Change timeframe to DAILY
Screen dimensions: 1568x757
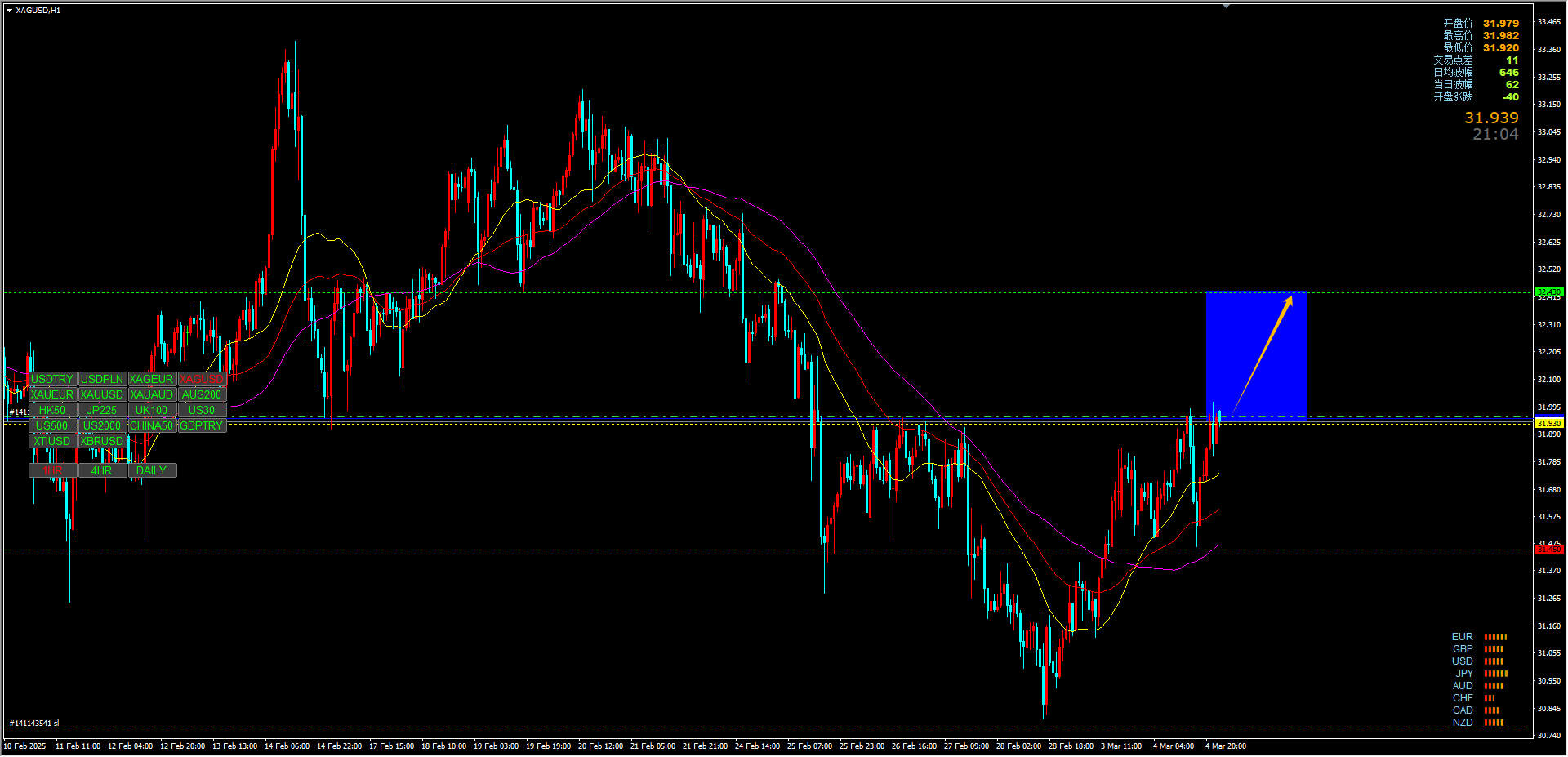[x=152, y=470]
